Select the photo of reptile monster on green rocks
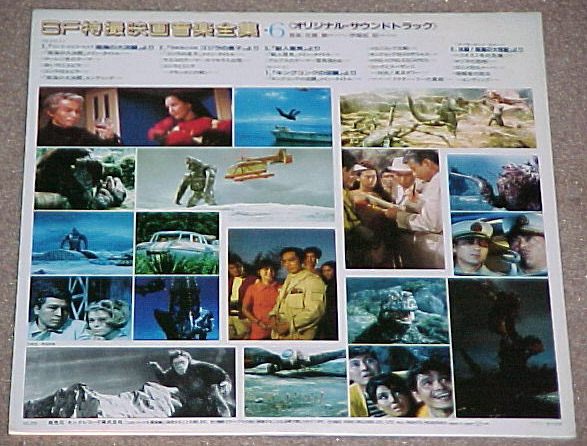 pos(398,311)
